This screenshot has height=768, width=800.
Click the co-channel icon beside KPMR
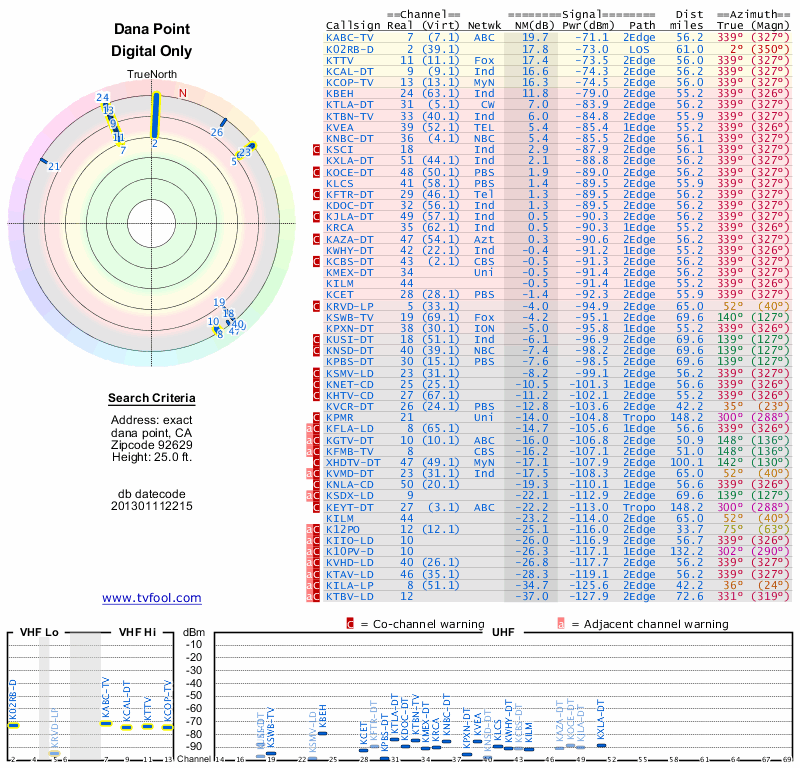pos(316,417)
